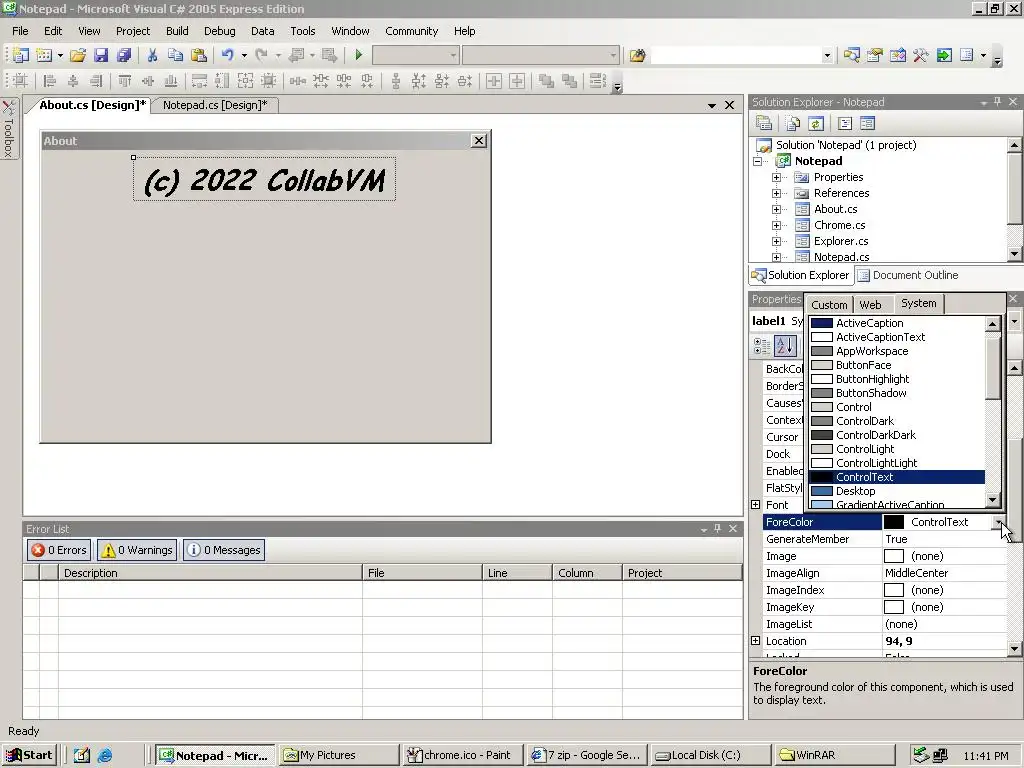The width and height of the screenshot is (1024, 768).
Task: Expand the About.cs tree node
Action: tap(776, 210)
